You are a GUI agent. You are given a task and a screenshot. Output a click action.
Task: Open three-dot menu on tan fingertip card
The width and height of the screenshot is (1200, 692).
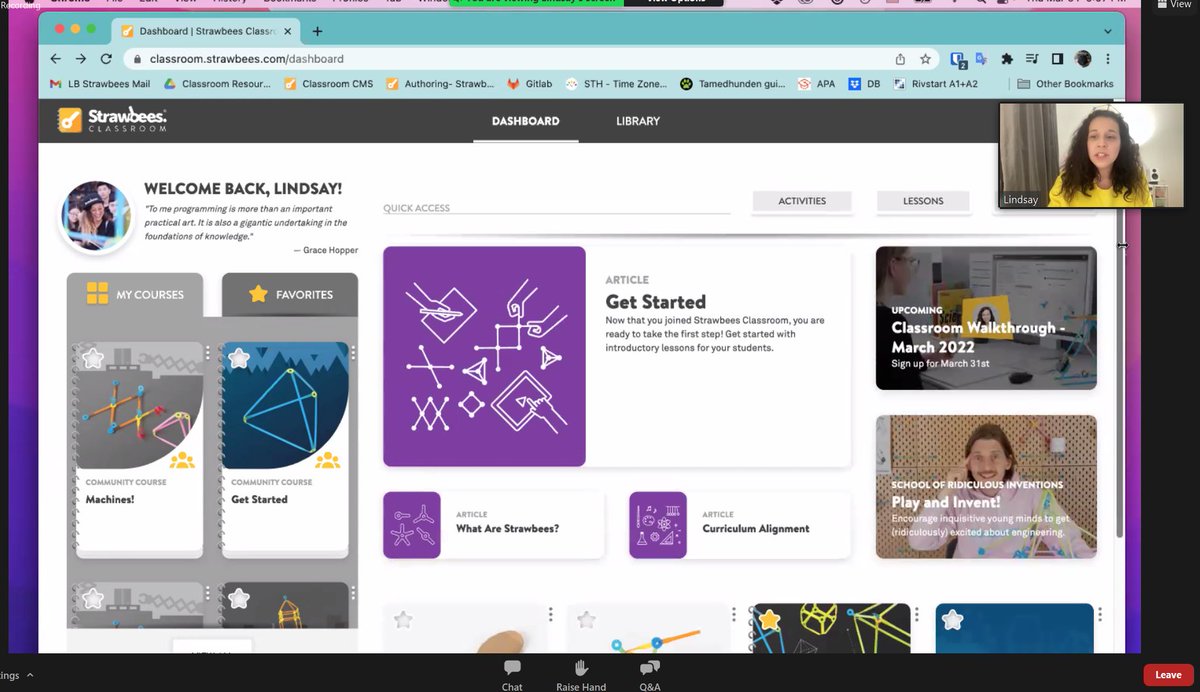pyautogui.click(x=550, y=614)
